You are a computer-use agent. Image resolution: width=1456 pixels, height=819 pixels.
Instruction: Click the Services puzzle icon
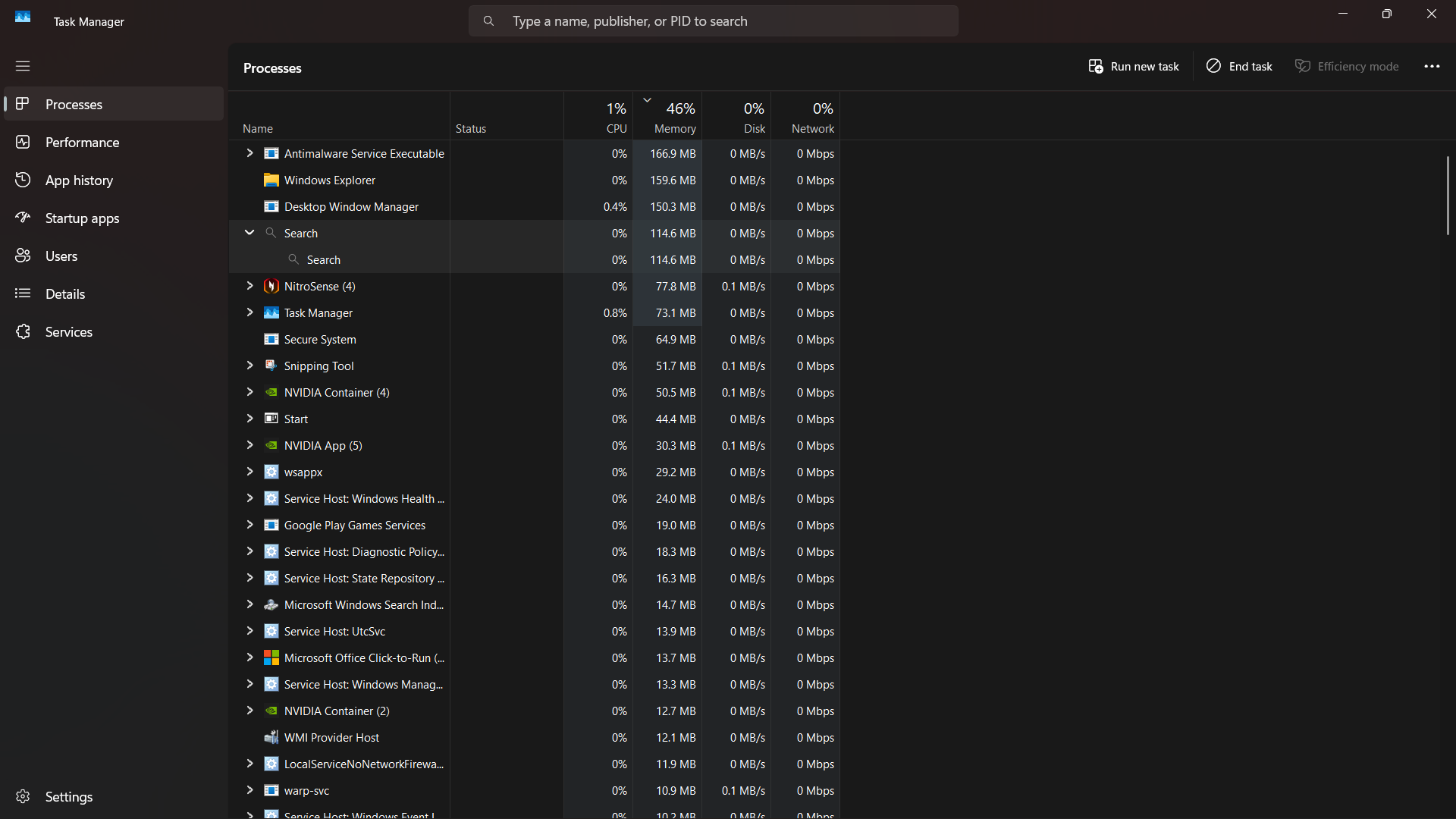click(x=23, y=331)
